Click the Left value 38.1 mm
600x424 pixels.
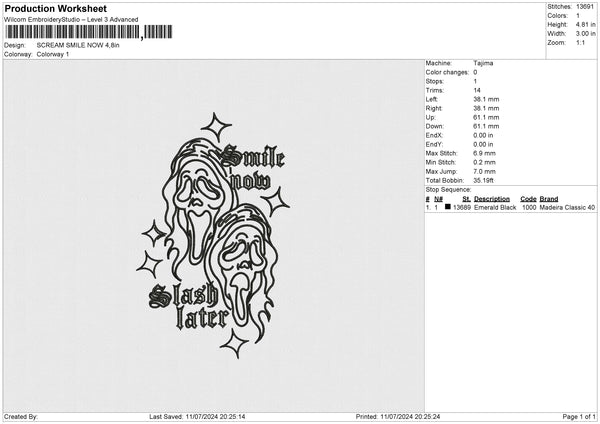[486, 99]
